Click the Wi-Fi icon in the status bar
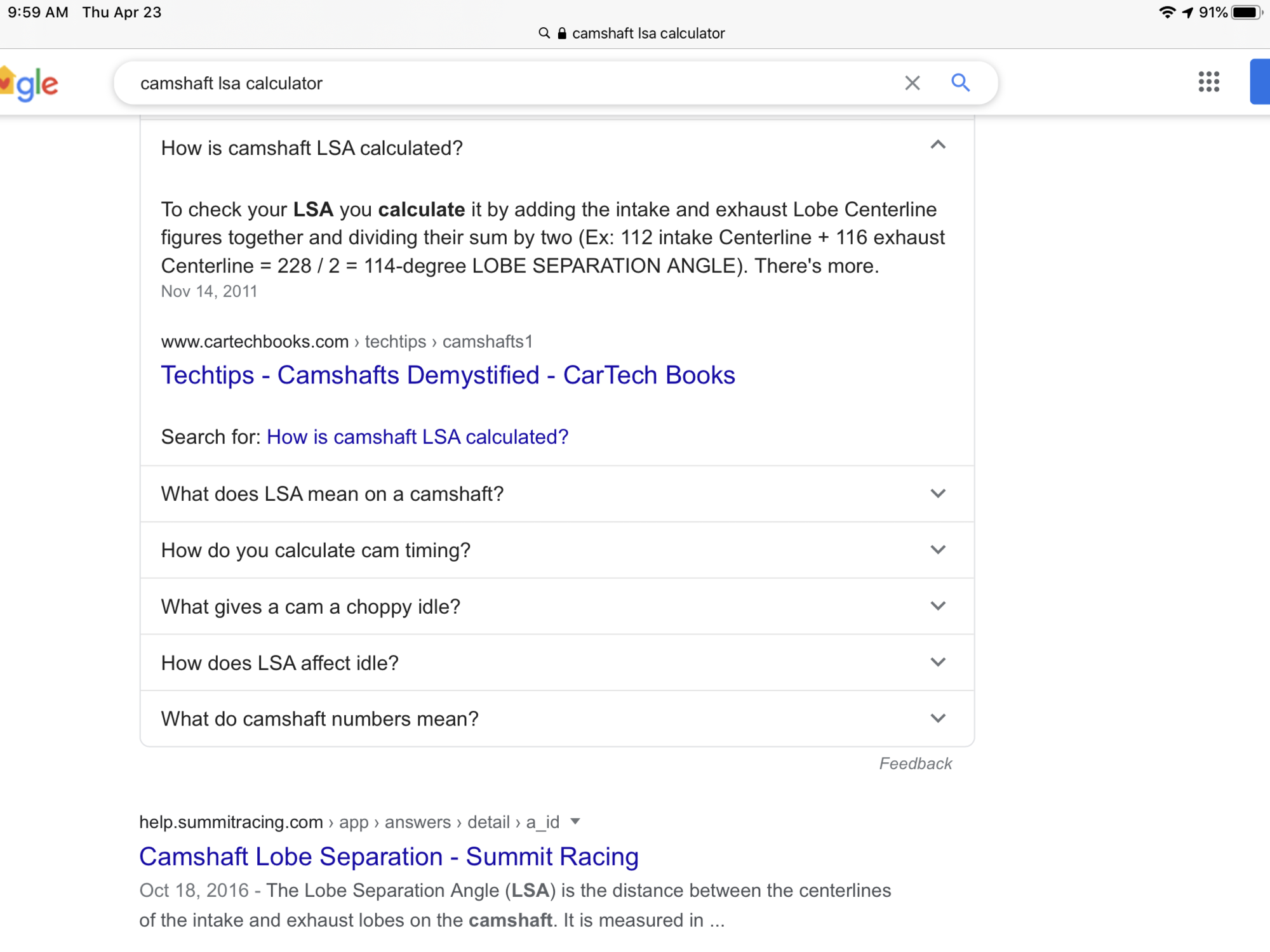Viewport: 1270px width, 952px height. pyautogui.click(x=1168, y=11)
